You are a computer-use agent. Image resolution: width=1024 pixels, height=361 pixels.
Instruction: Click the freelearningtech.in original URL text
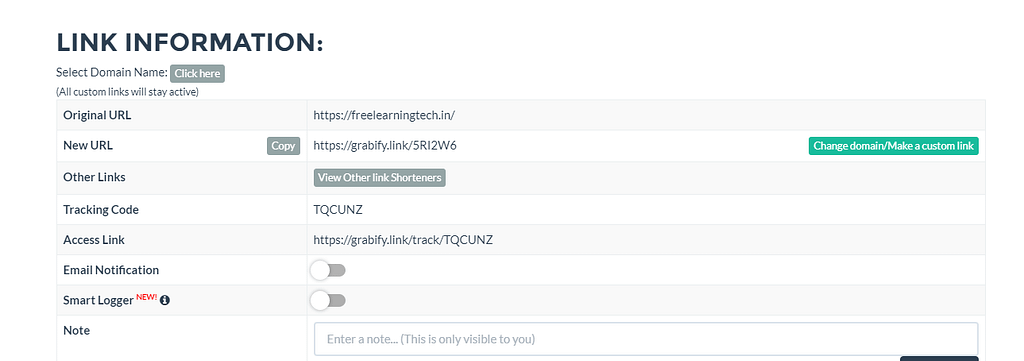pyautogui.click(x=384, y=116)
